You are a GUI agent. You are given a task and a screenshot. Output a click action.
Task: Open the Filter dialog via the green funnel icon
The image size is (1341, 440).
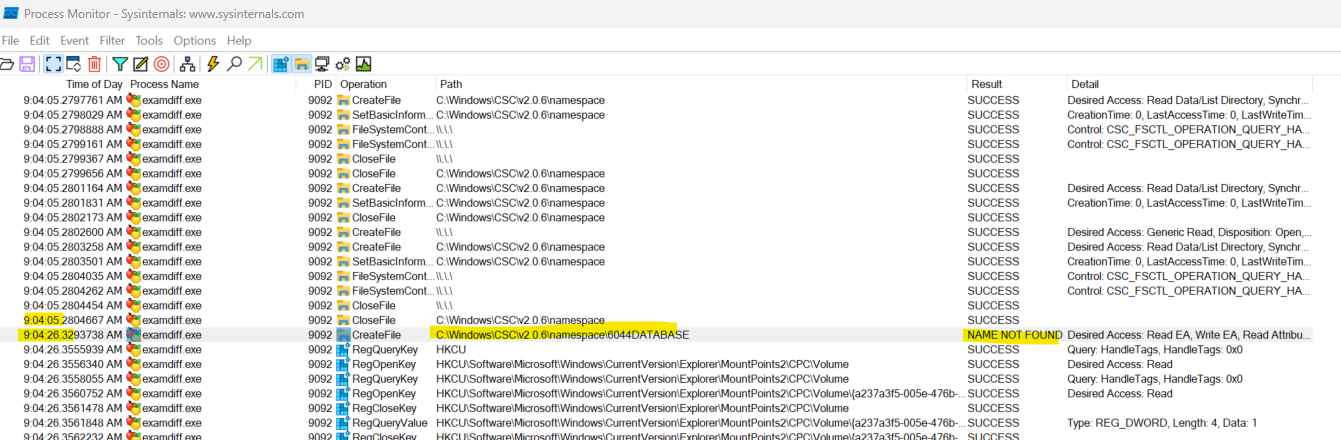(x=120, y=64)
